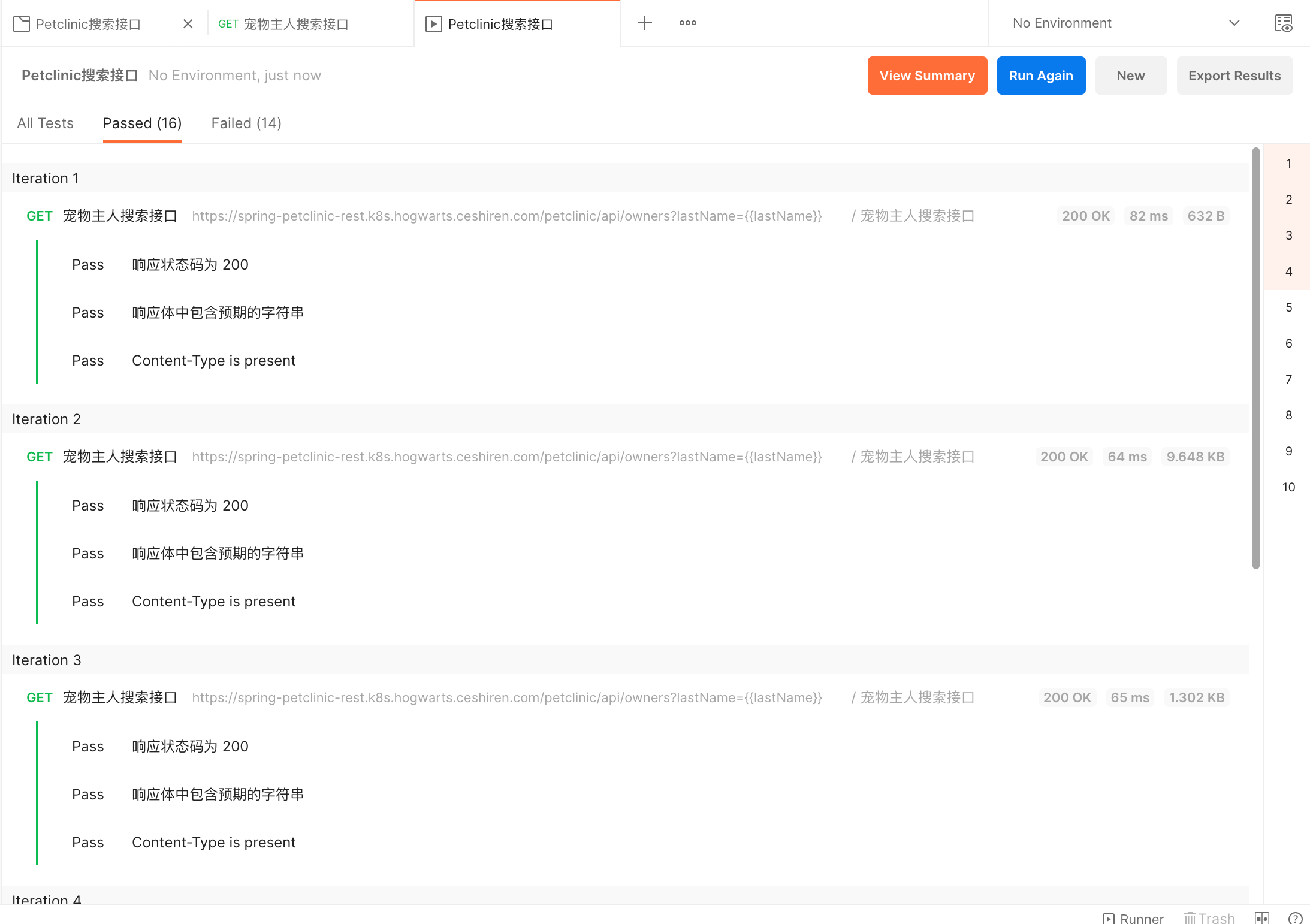This screenshot has width=1310, height=924.
Task: Click the New button
Action: pyautogui.click(x=1131, y=76)
